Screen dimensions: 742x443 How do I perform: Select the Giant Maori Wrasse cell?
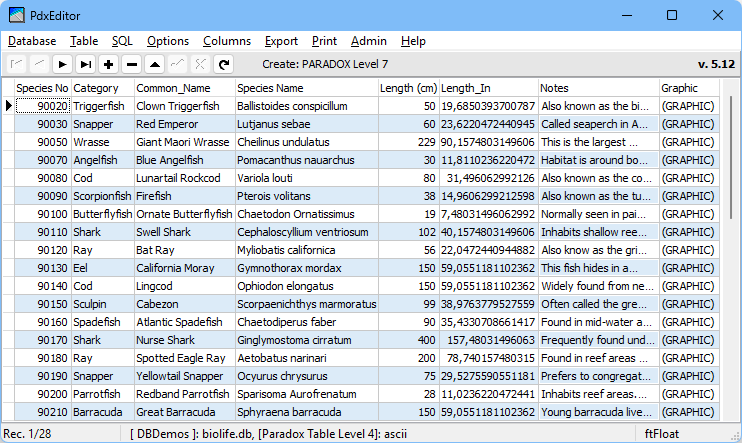click(x=185, y=142)
